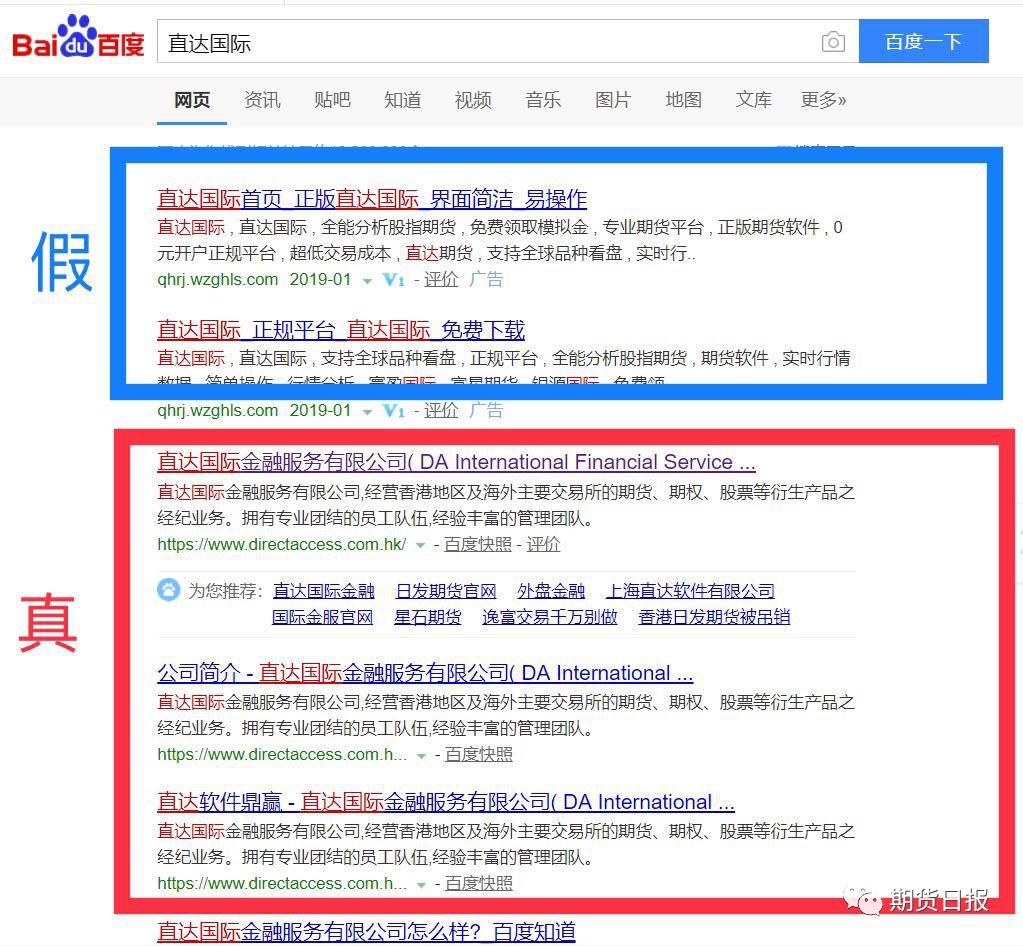
Task: Switch to the 网页 tab
Action: 192,100
